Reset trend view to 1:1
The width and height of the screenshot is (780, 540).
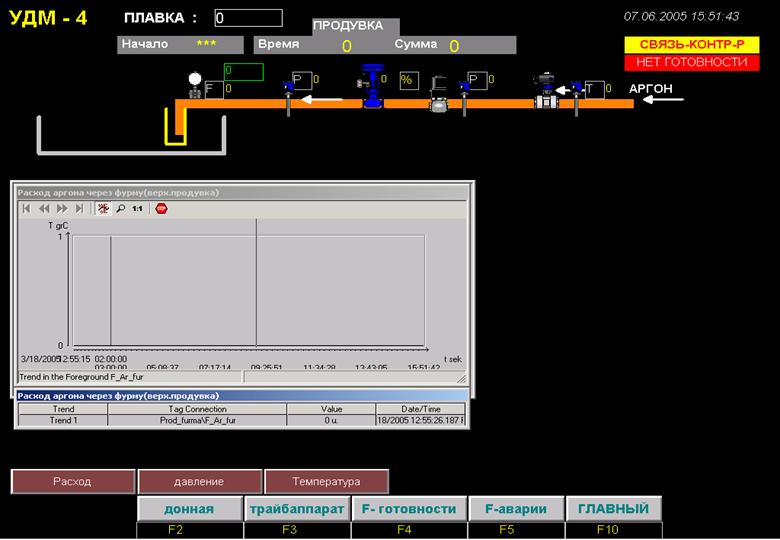(137, 209)
